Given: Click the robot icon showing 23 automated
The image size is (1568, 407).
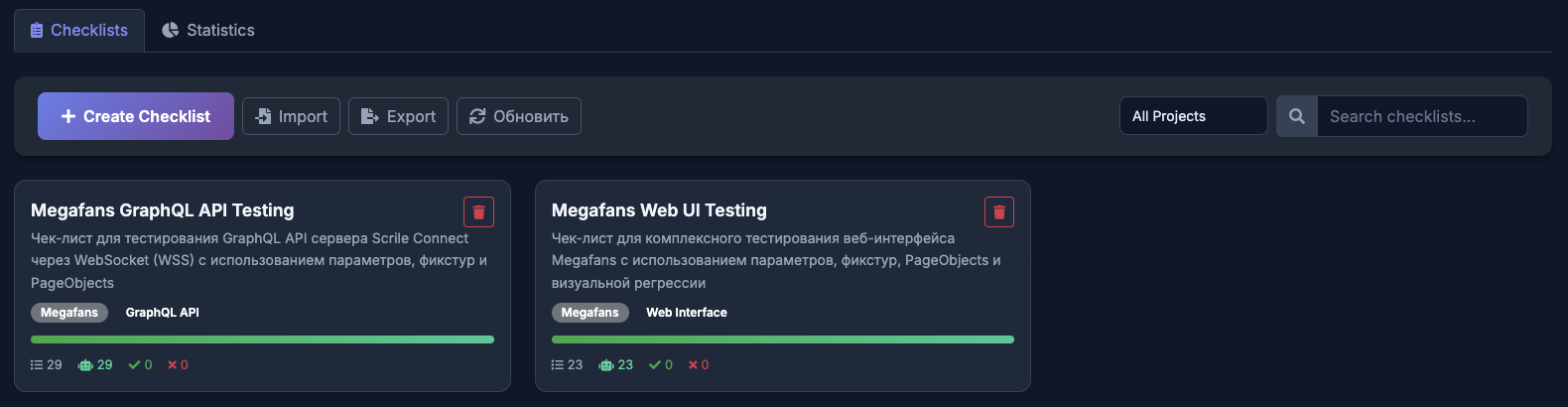Looking at the screenshot, I should tap(606, 365).
